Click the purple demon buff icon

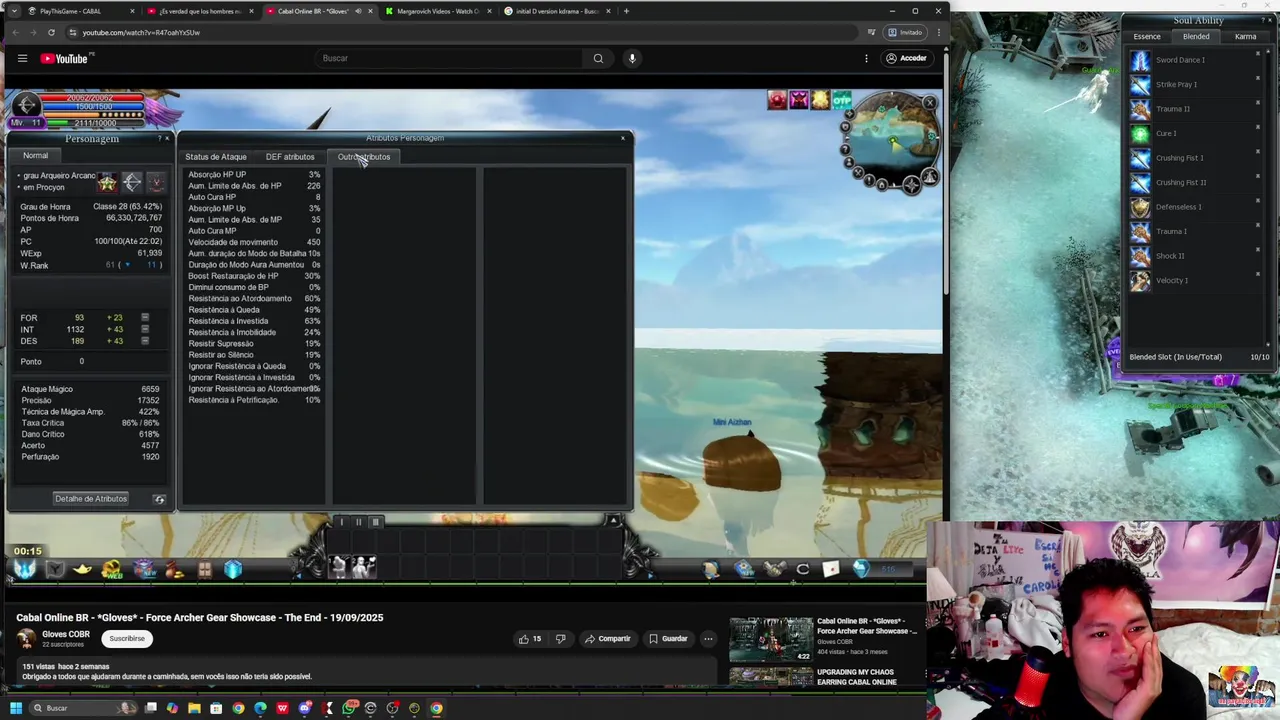click(799, 100)
